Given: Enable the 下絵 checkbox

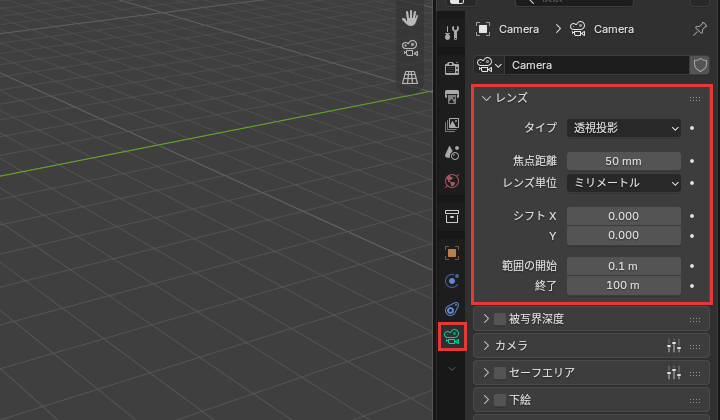Looking at the screenshot, I should [500, 400].
